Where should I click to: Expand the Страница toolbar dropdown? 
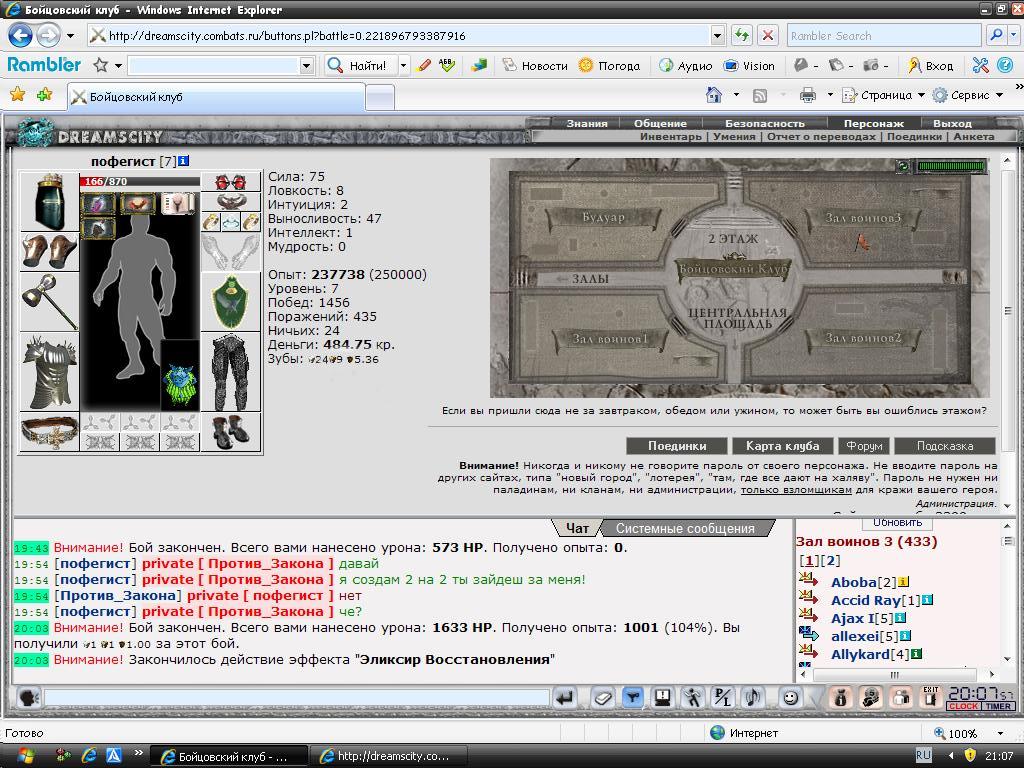click(921, 95)
